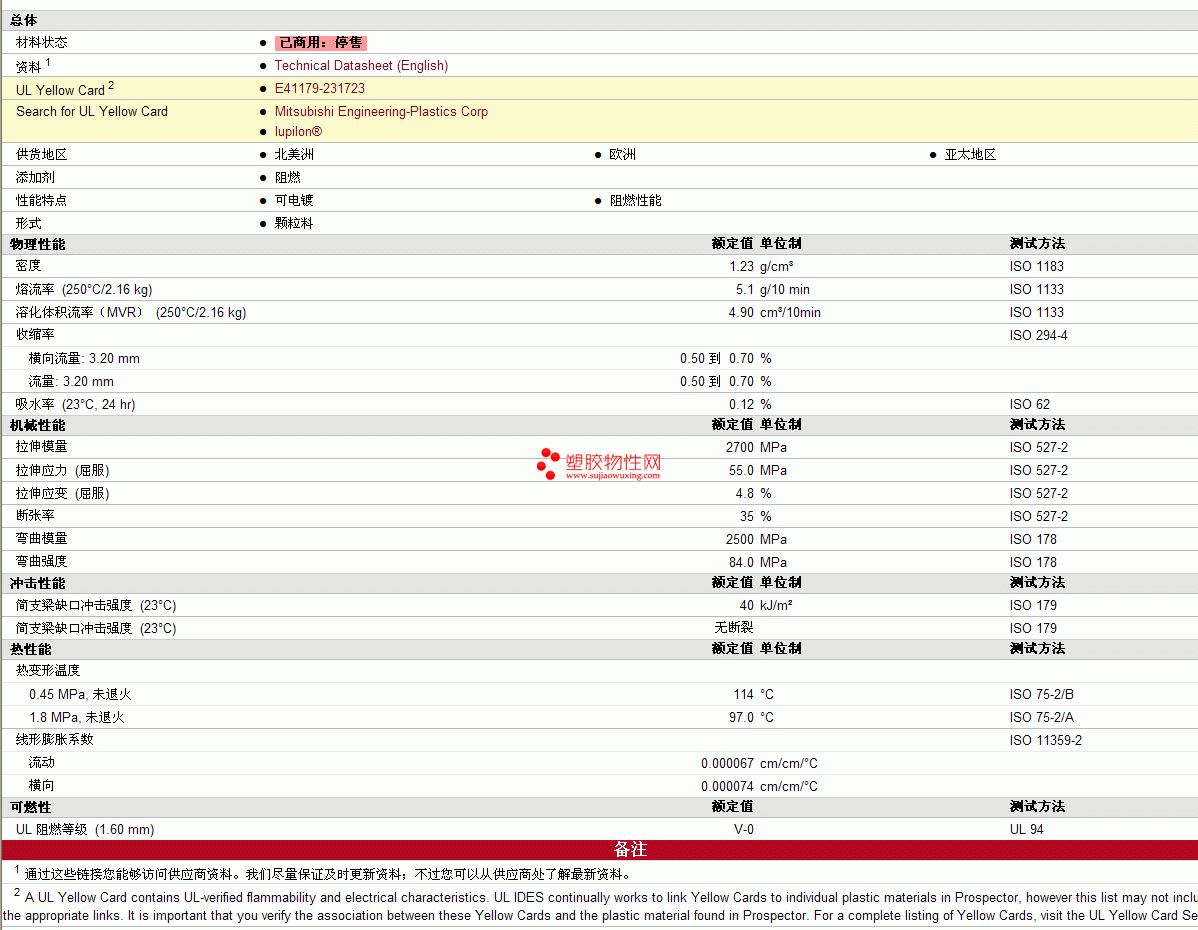This screenshot has width=1198, height=930.
Task: Click the 'ISO 62' test method
Action: [1030, 404]
